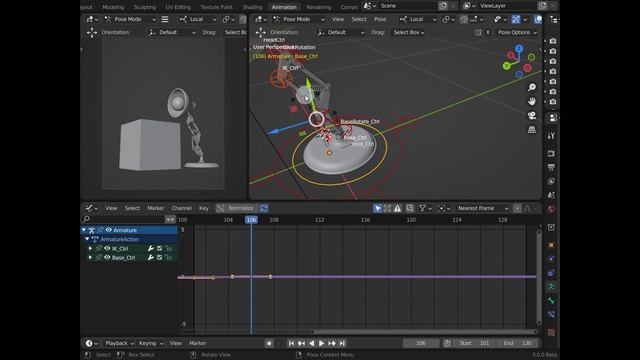Hide the Base_Ctrl channel via eye icon
Screen dimensions: 640x360
coord(107,258)
